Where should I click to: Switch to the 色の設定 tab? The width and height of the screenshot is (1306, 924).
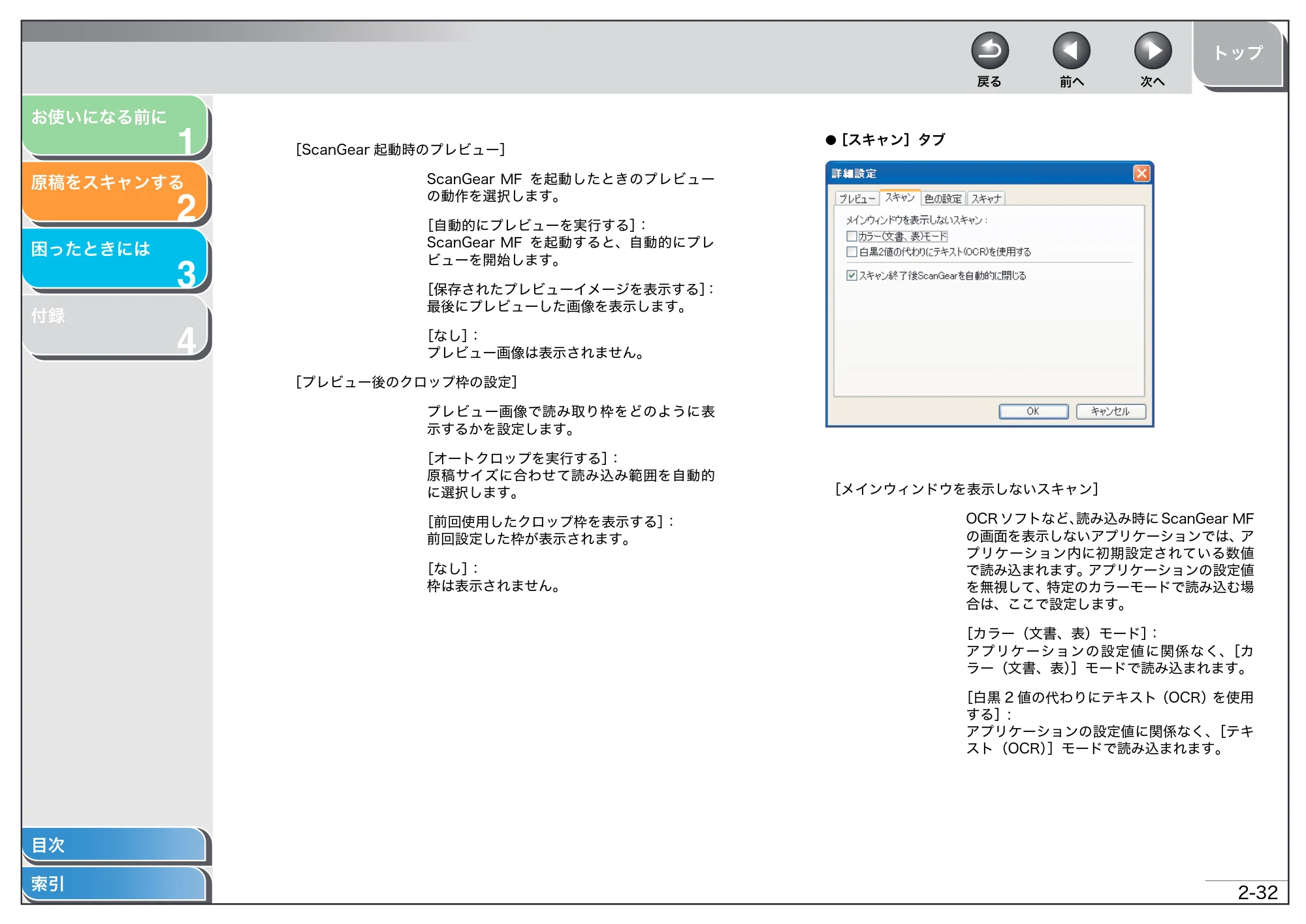coord(943,199)
